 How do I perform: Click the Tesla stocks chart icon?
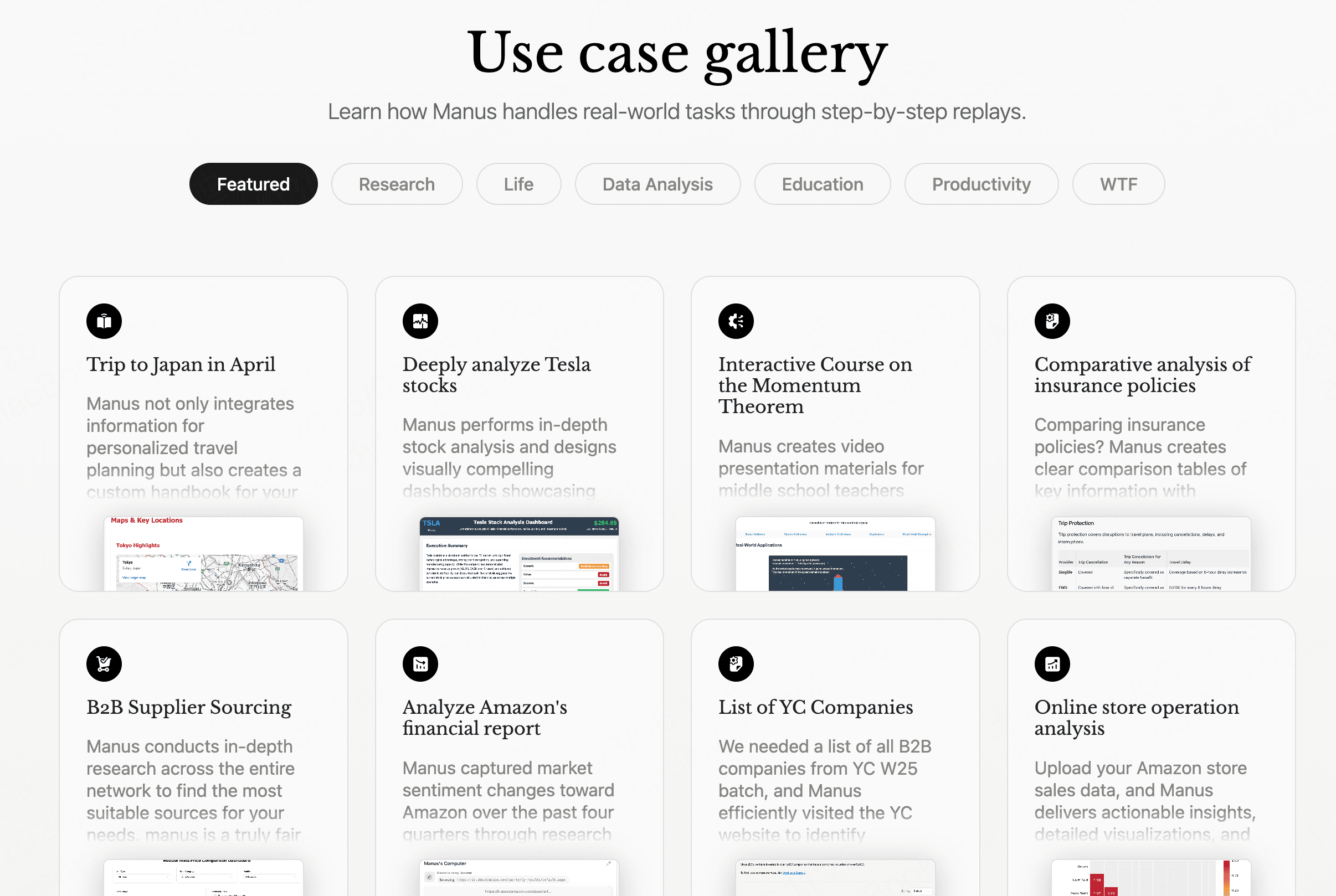click(x=420, y=321)
